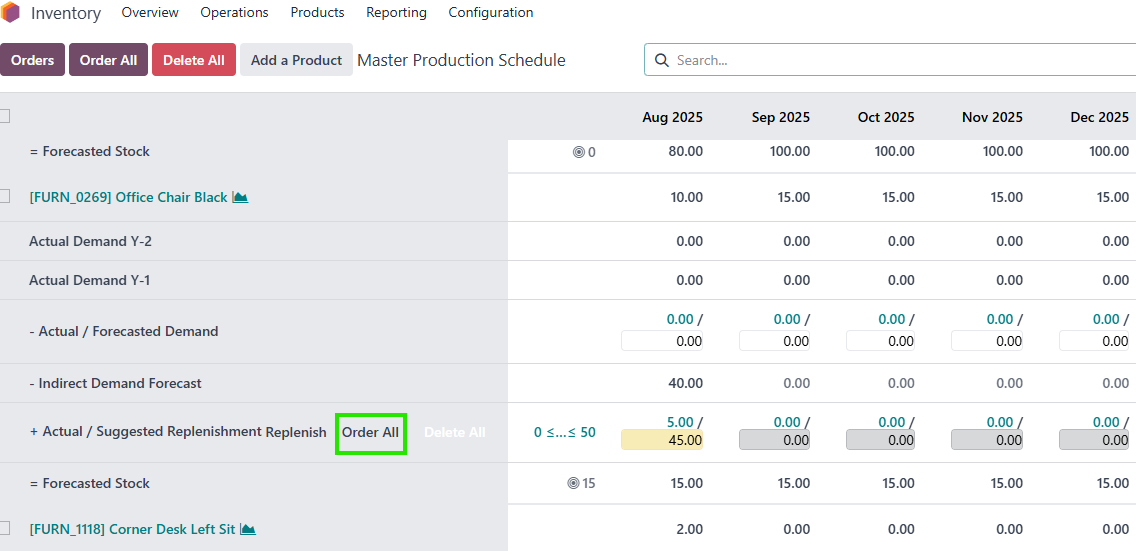The image size is (1136, 551).
Task: Expand the Configuration dropdown menu
Action: tap(490, 13)
